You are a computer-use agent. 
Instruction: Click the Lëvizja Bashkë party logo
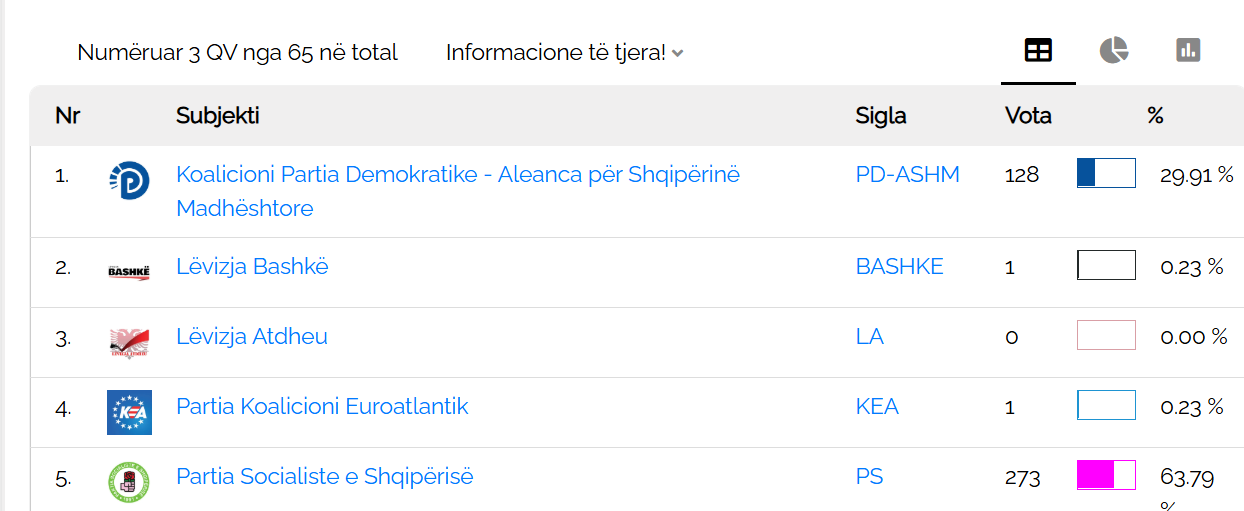129,271
